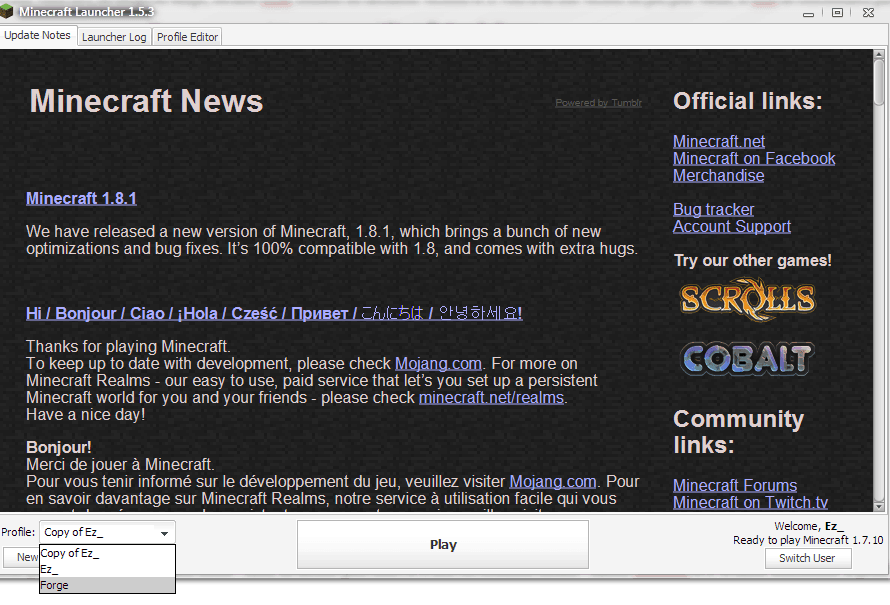Image resolution: width=890 pixels, height=605 pixels.
Task: Click the vertical scrollbar thumb
Action: (x=879, y=83)
